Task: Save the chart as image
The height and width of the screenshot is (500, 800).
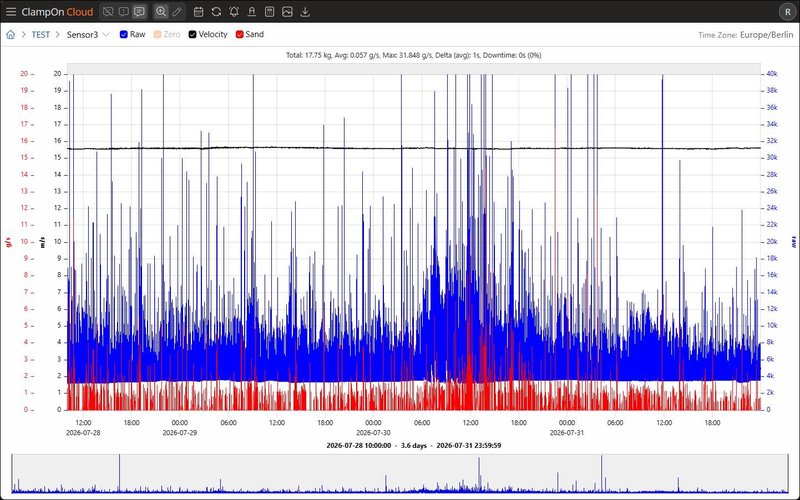Action: (x=287, y=11)
